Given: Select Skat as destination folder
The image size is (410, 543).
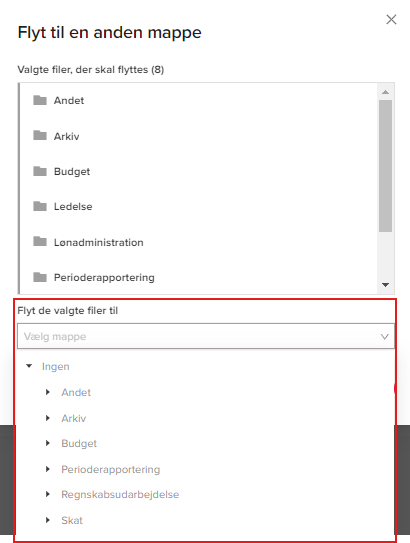Looking at the screenshot, I should pyautogui.click(x=72, y=520).
